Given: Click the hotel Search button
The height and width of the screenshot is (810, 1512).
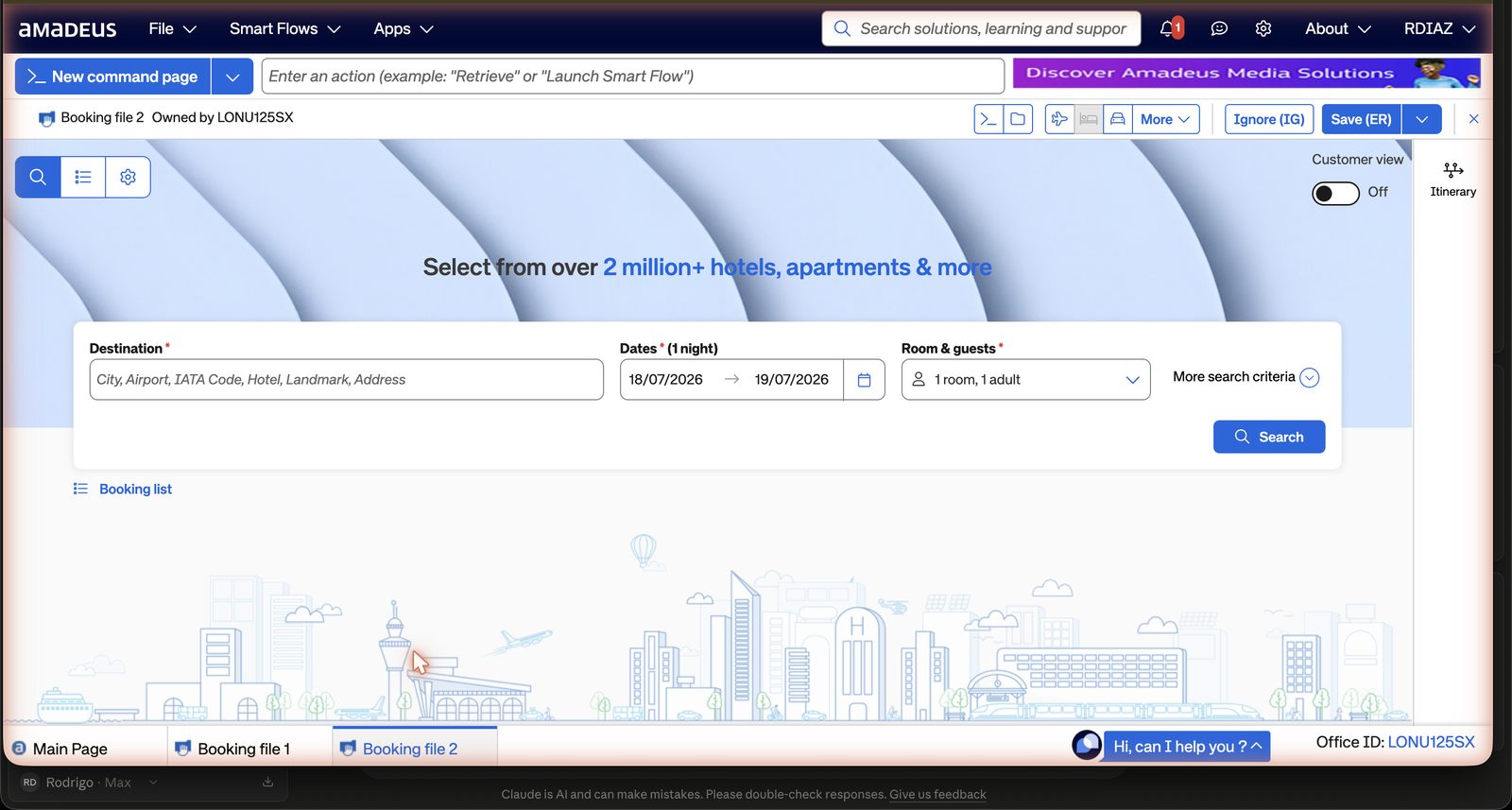Looking at the screenshot, I should click(1269, 437).
